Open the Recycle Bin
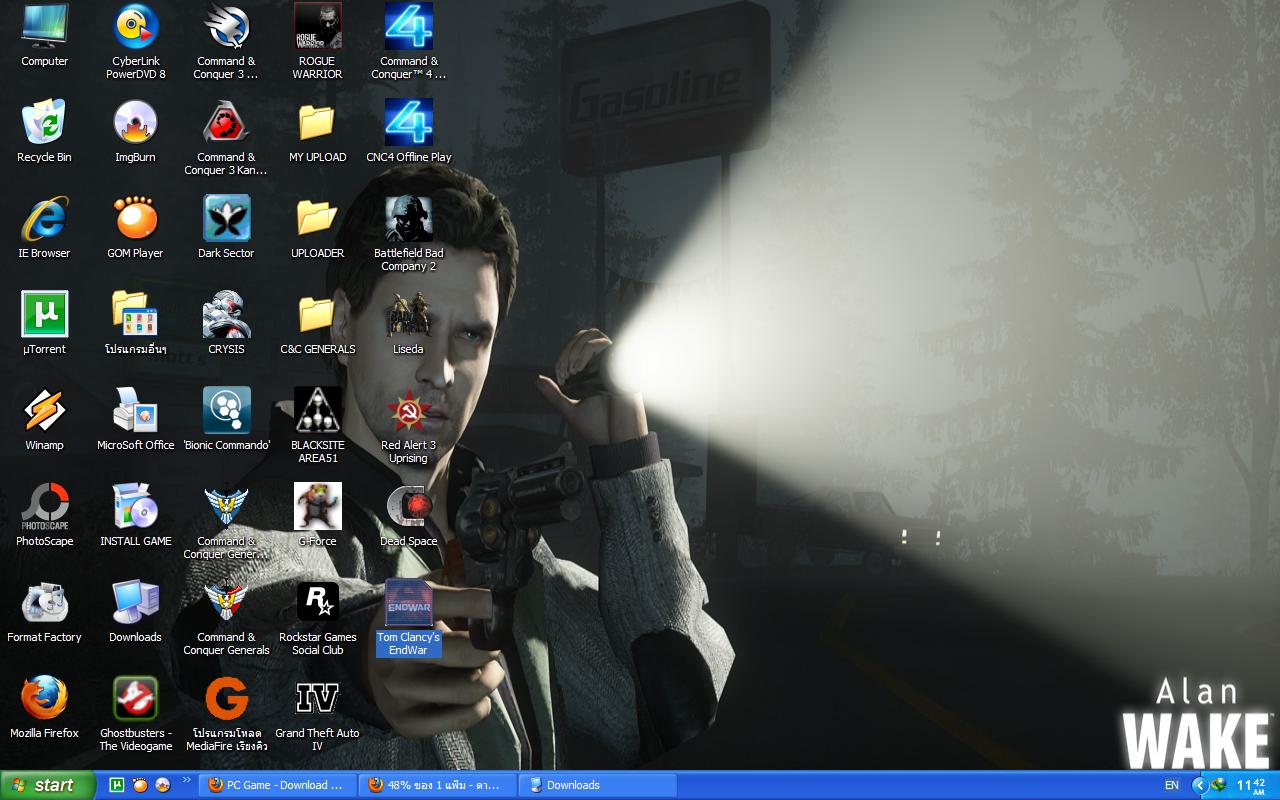The width and height of the screenshot is (1280, 800). (44, 131)
